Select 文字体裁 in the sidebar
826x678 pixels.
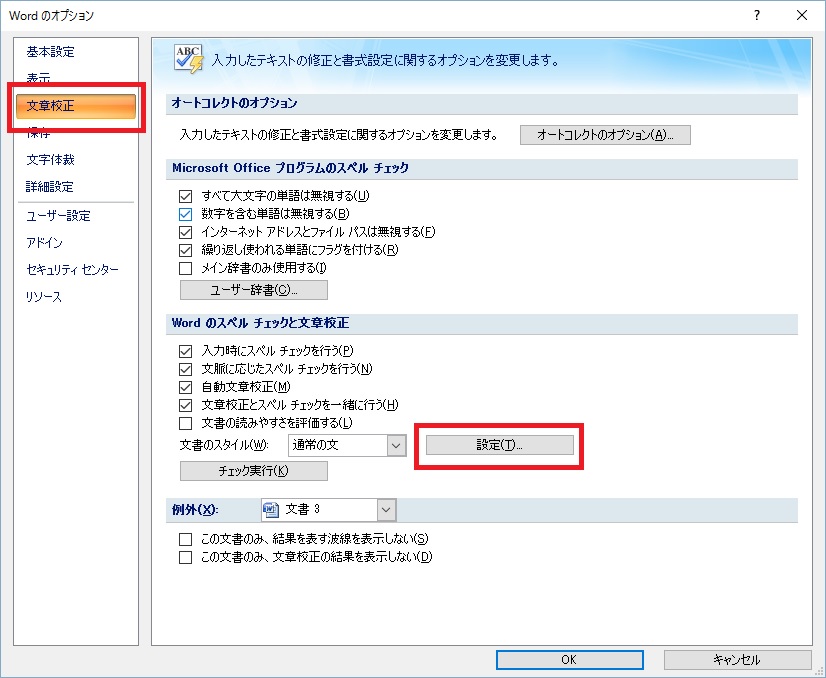point(51,160)
